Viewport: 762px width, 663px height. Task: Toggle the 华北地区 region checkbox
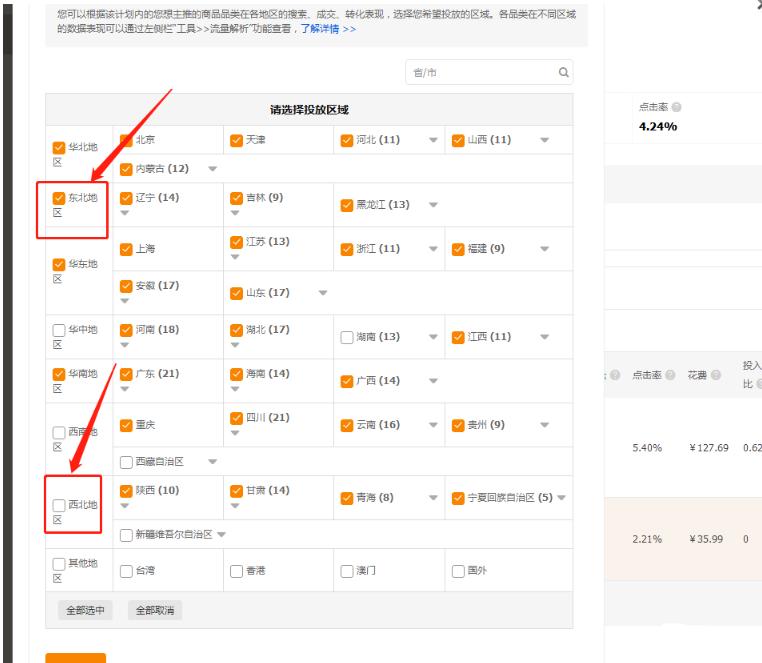(59, 147)
